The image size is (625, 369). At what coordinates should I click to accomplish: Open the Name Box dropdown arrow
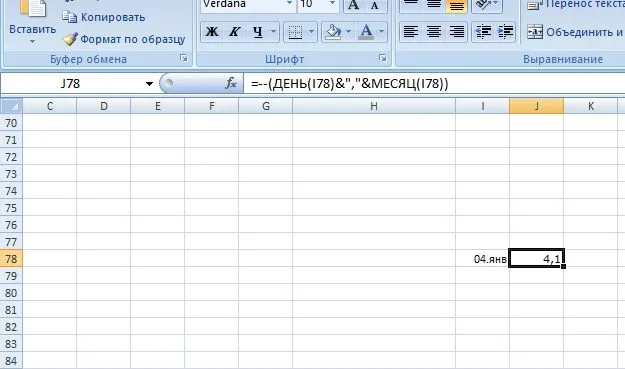pyautogui.click(x=149, y=84)
